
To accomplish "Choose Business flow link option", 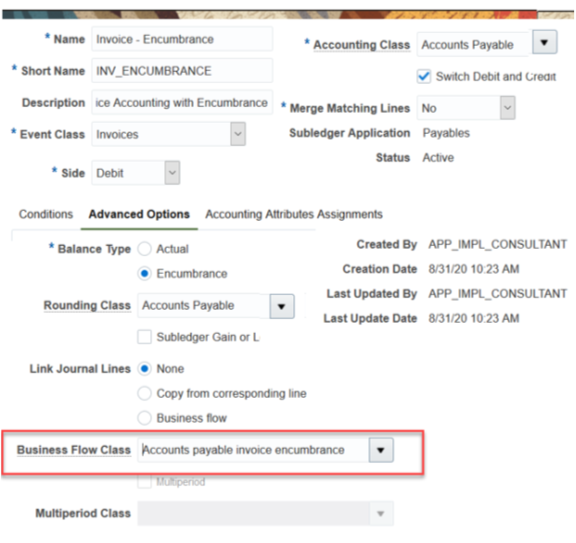I will click(x=144, y=418).
